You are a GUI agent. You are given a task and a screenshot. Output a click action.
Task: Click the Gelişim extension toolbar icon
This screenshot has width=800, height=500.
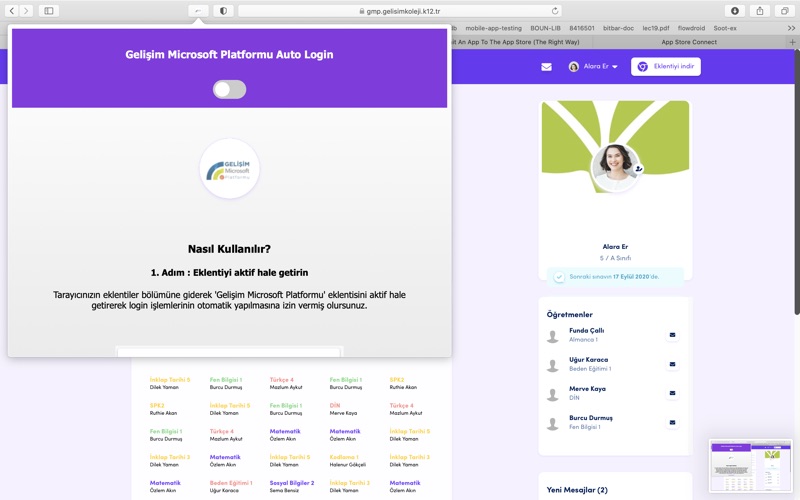pyautogui.click(x=198, y=10)
